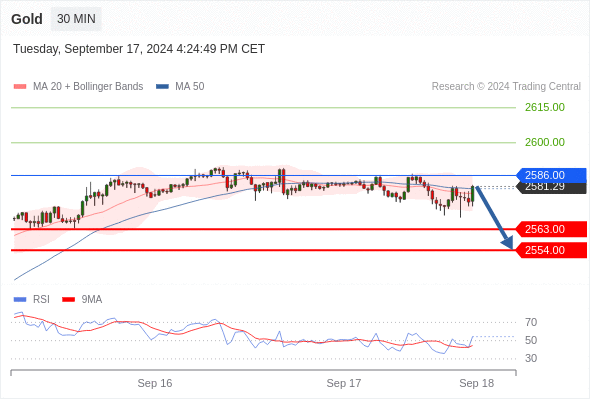The width and height of the screenshot is (590, 400).
Task: Click the Sep 18 date axis label
Action: point(476,383)
